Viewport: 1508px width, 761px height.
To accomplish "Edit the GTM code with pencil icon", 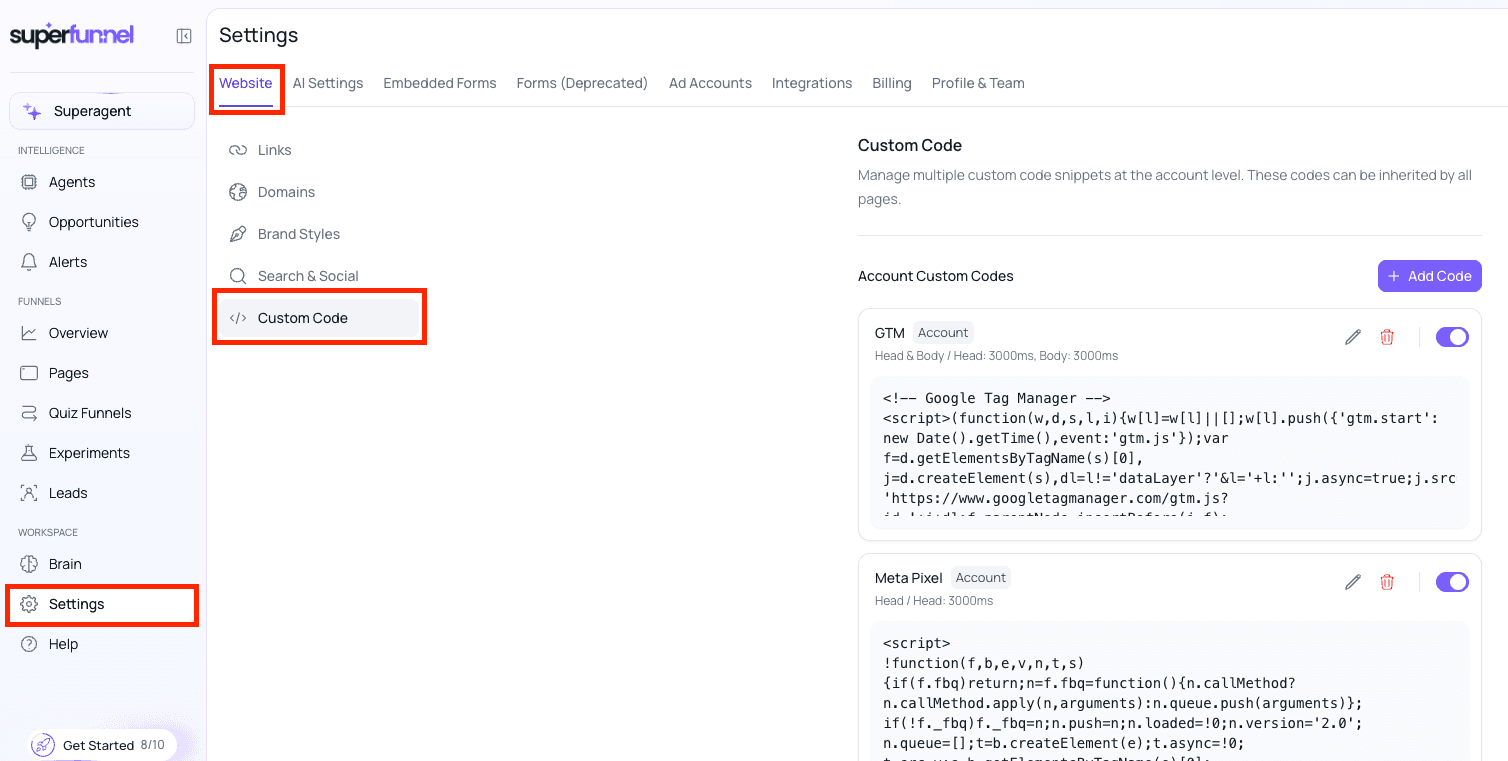I will pyautogui.click(x=1353, y=337).
